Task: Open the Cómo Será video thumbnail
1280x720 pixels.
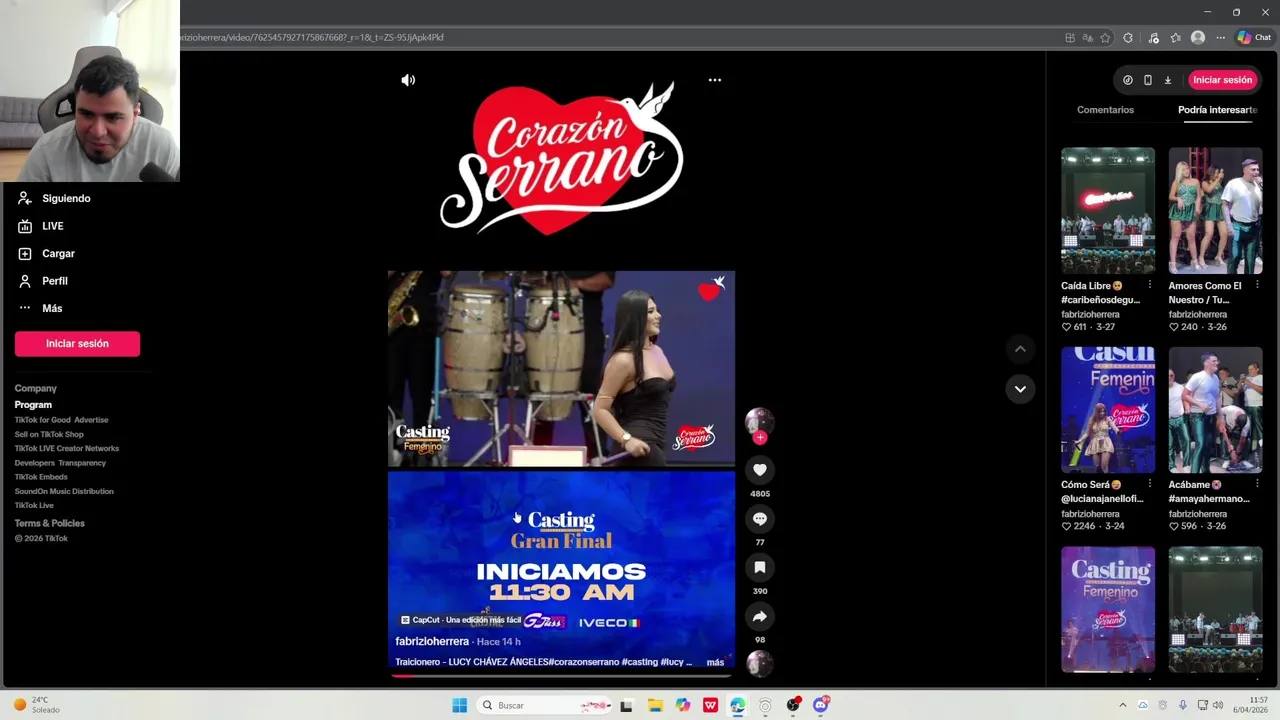Action: point(1108,410)
